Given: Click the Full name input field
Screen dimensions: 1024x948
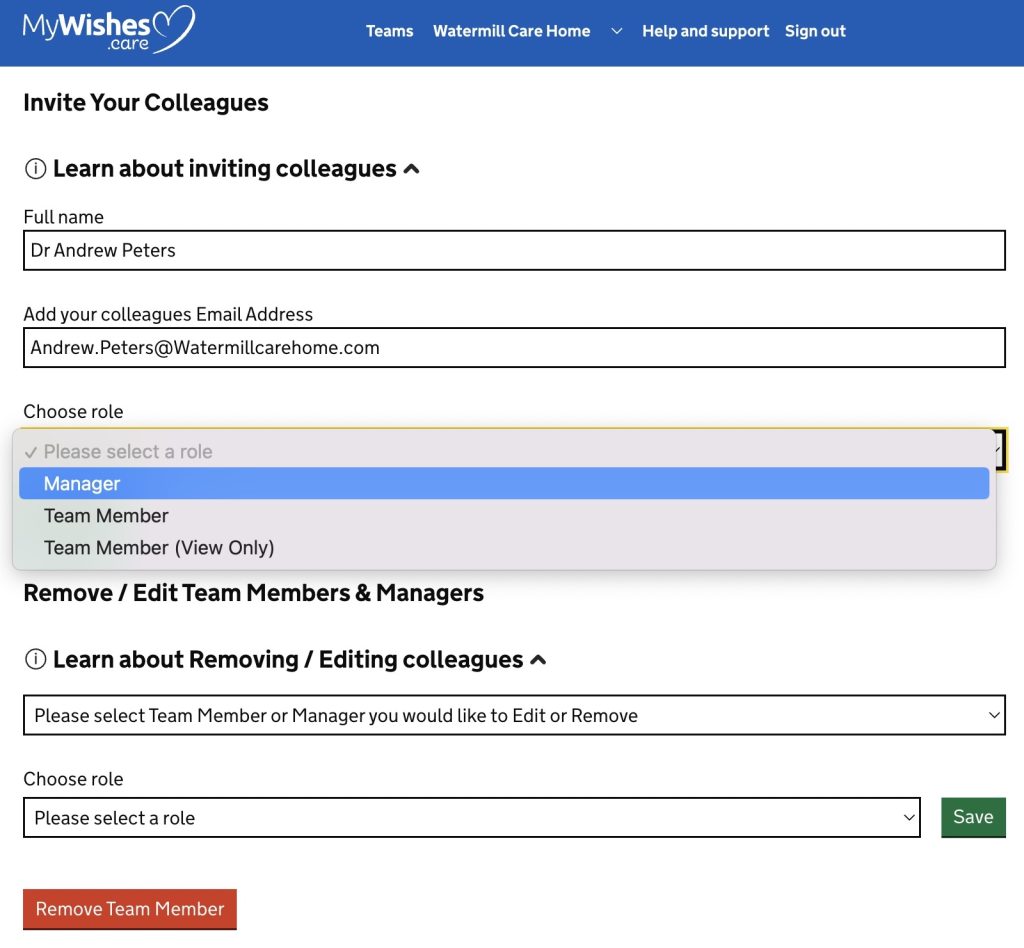Looking at the screenshot, I should (x=514, y=250).
